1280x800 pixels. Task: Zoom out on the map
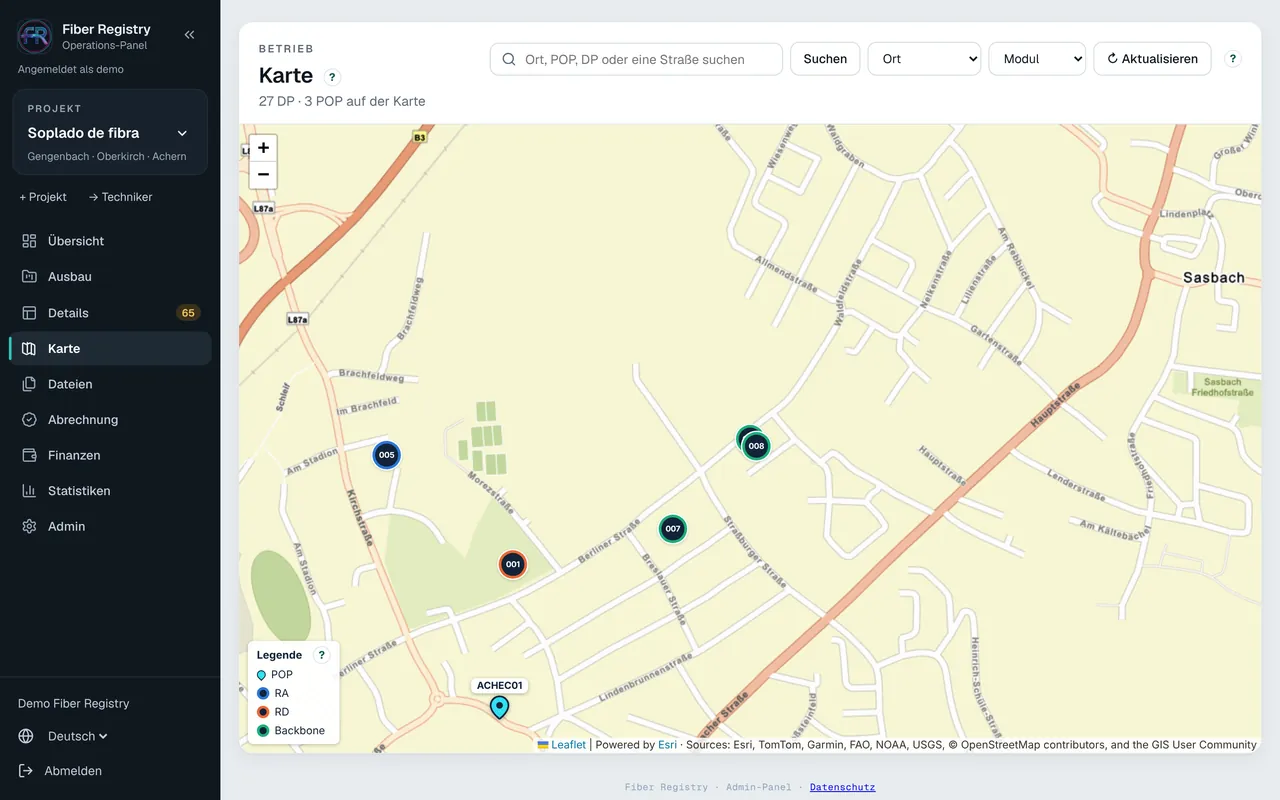pyautogui.click(x=263, y=175)
